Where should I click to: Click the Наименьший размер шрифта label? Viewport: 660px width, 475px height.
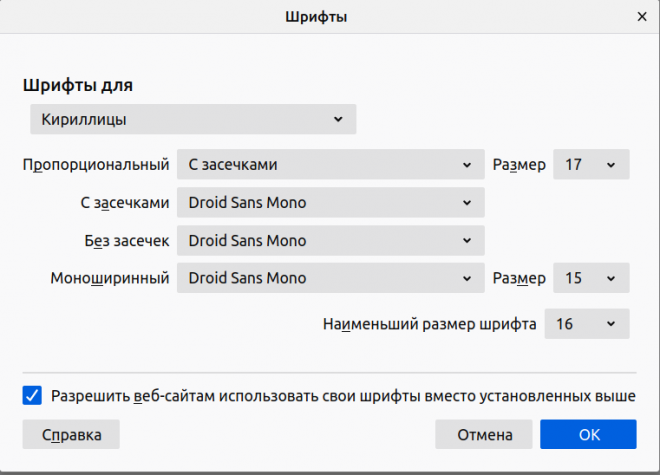click(x=429, y=324)
